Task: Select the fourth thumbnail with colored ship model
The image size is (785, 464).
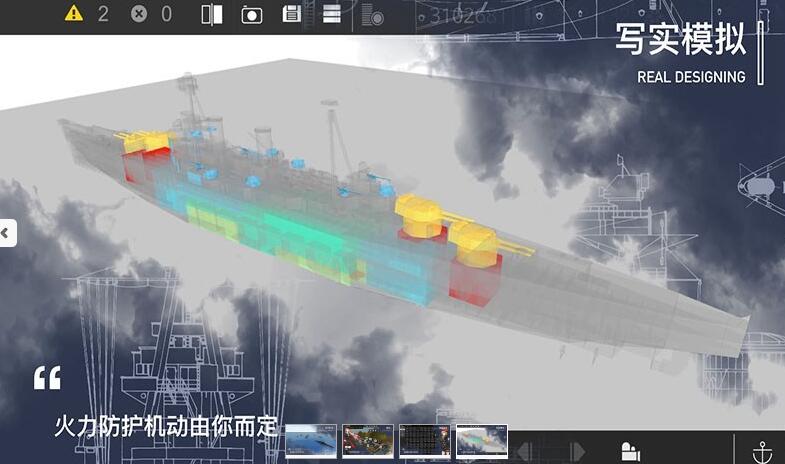Action: point(482,441)
